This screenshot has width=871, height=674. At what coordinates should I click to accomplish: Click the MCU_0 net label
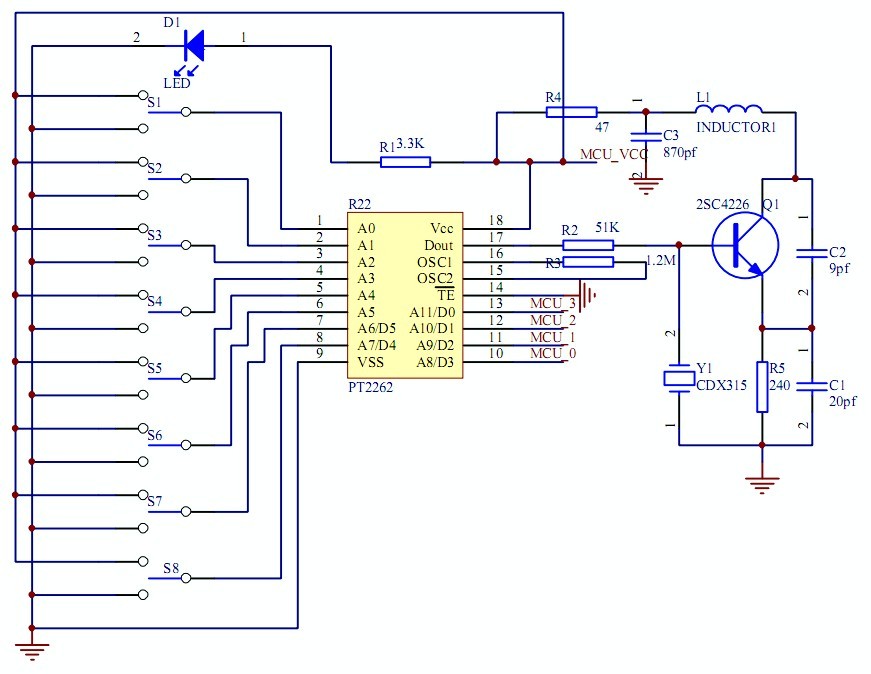(x=553, y=353)
